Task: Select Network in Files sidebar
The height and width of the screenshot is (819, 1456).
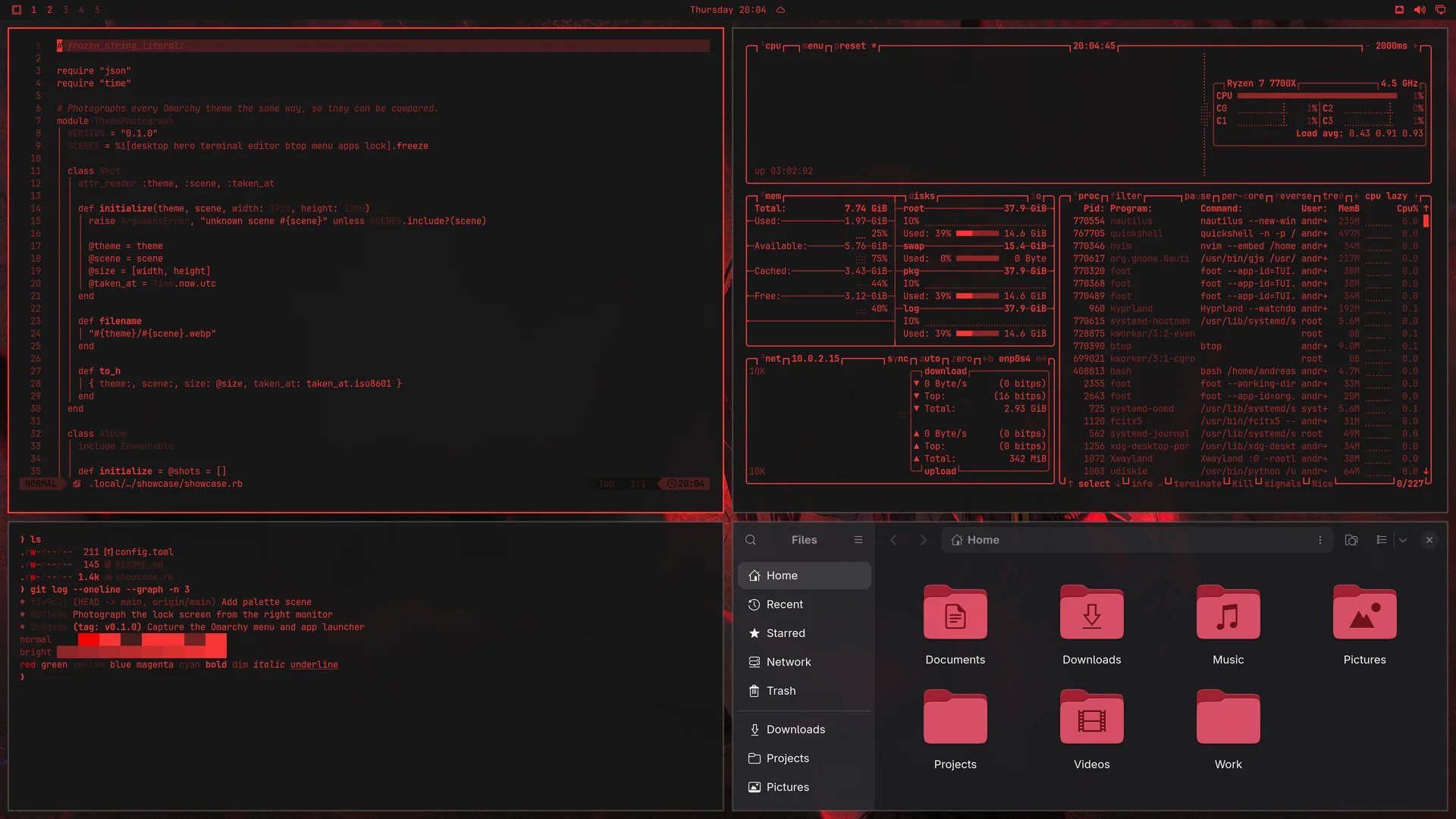Action: point(804,662)
